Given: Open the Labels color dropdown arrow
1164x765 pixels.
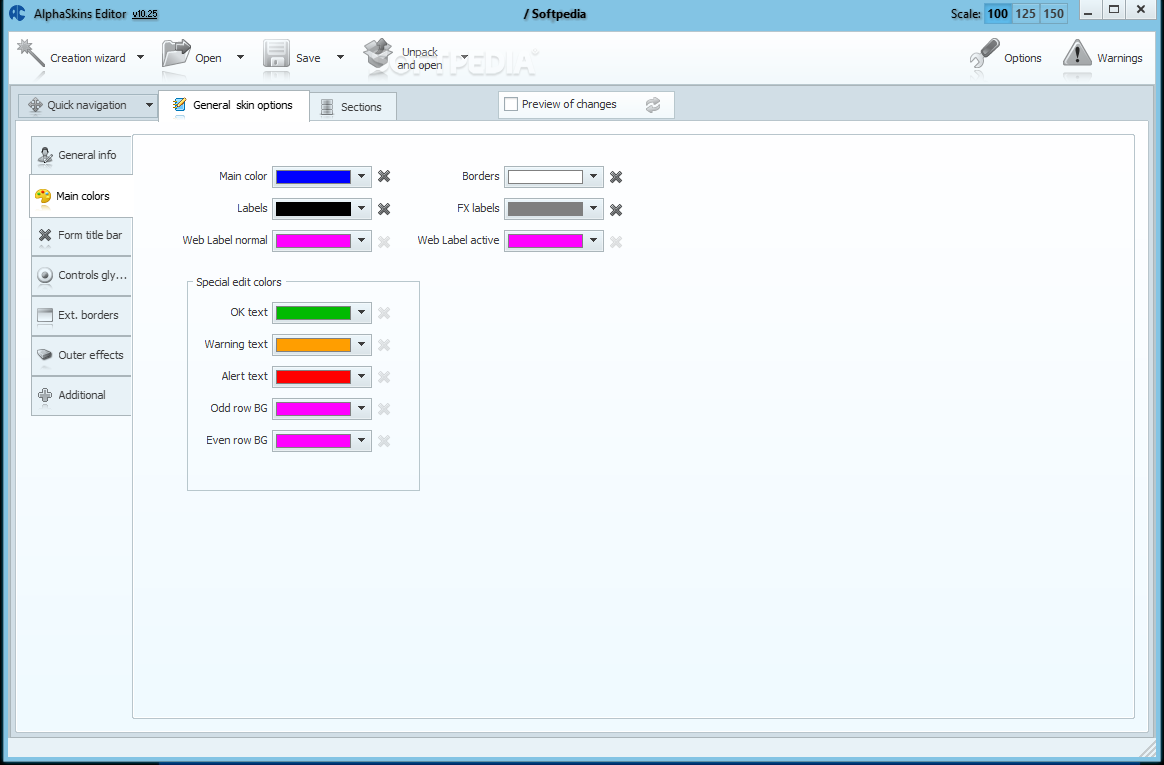Looking at the screenshot, I should pyautogui.click(x=362, y=209).
